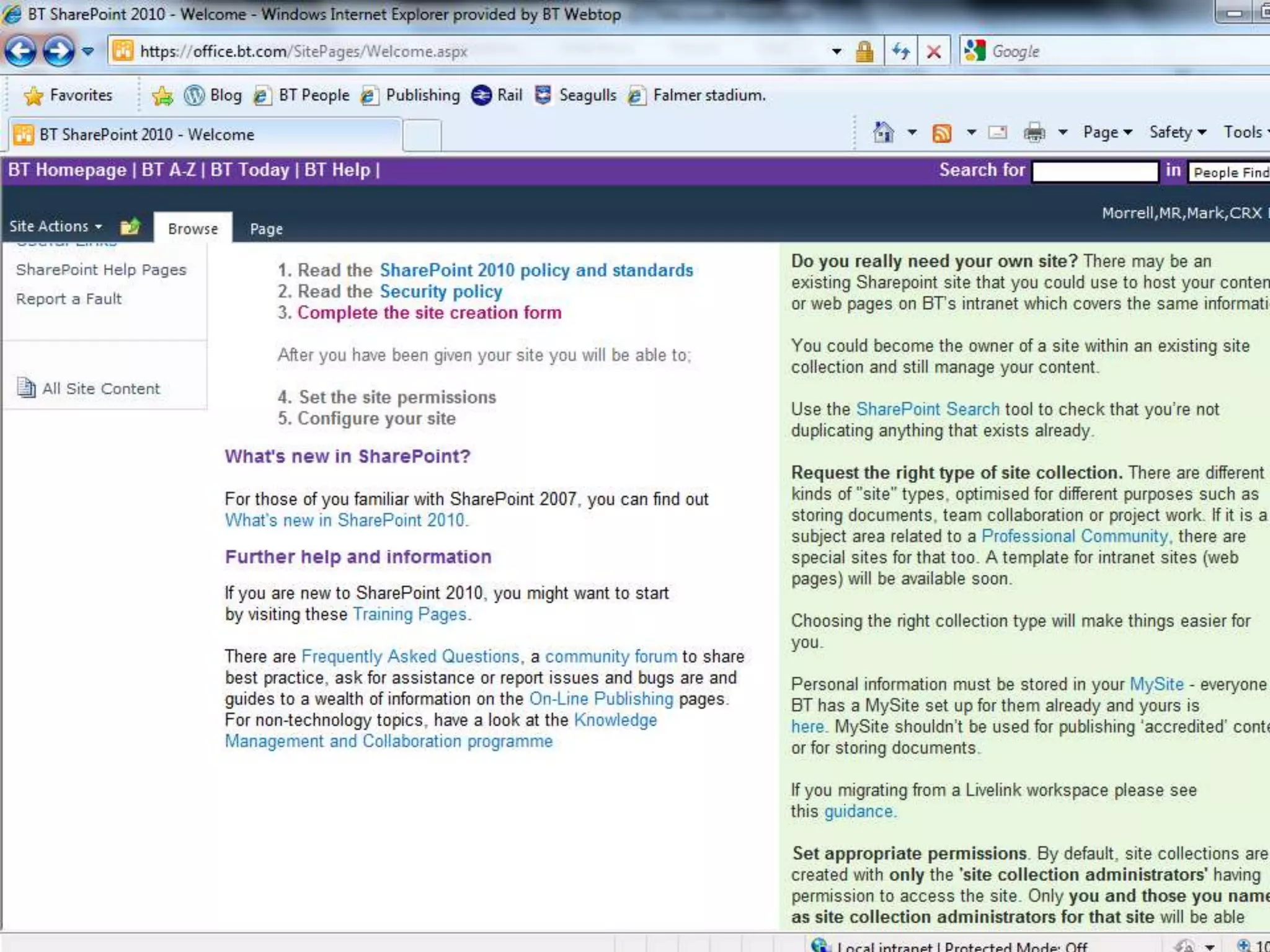Image resolution: width=1270 pixels, height=952 pixels.
Task: Open the BT Help link
Action: pyautogui.click(x=337, y=170)
